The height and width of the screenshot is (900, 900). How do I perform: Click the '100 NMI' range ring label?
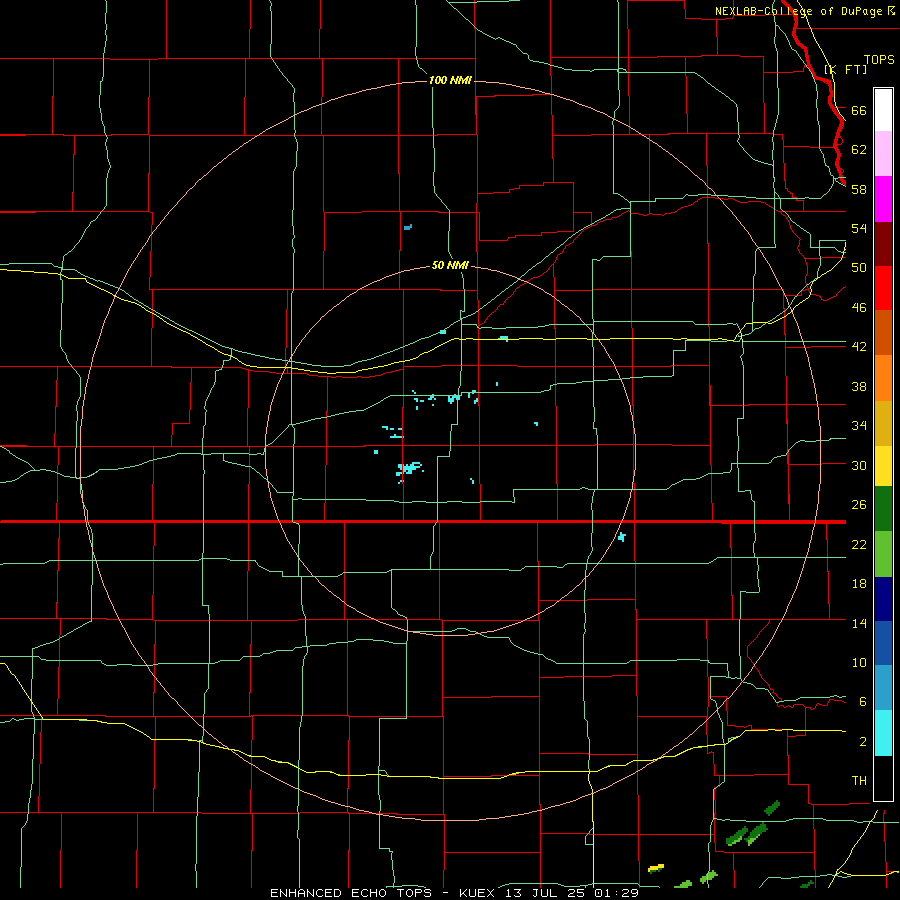(x=450, y=80)
